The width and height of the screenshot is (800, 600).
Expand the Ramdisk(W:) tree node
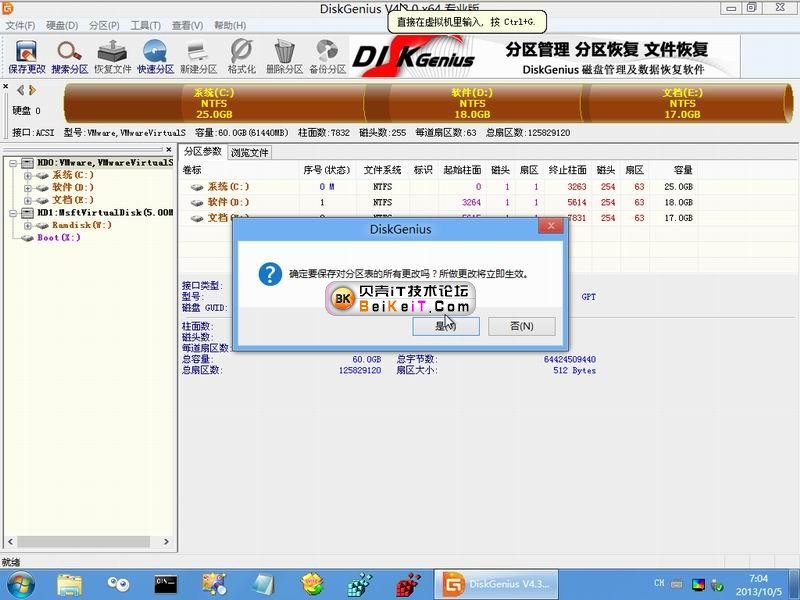(28, 226)
